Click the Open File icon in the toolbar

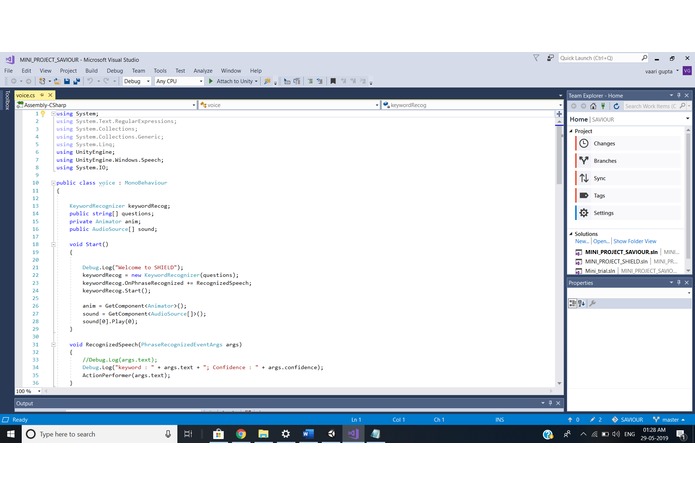(57, 81)
